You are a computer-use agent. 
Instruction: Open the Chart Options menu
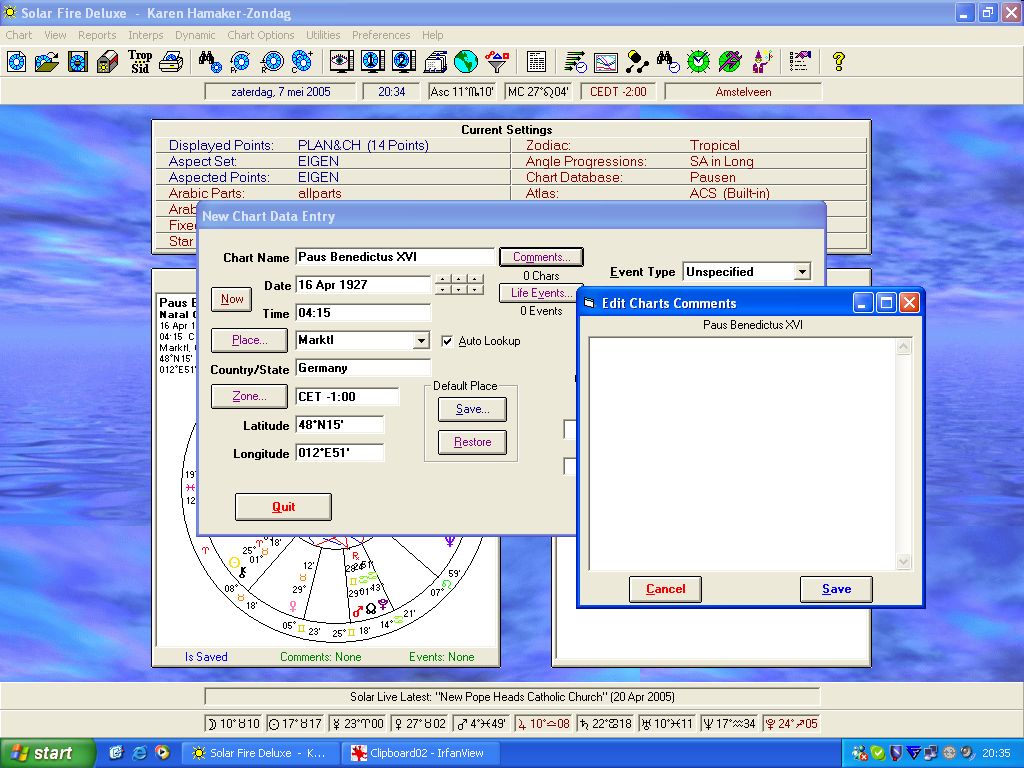point(260,35)
